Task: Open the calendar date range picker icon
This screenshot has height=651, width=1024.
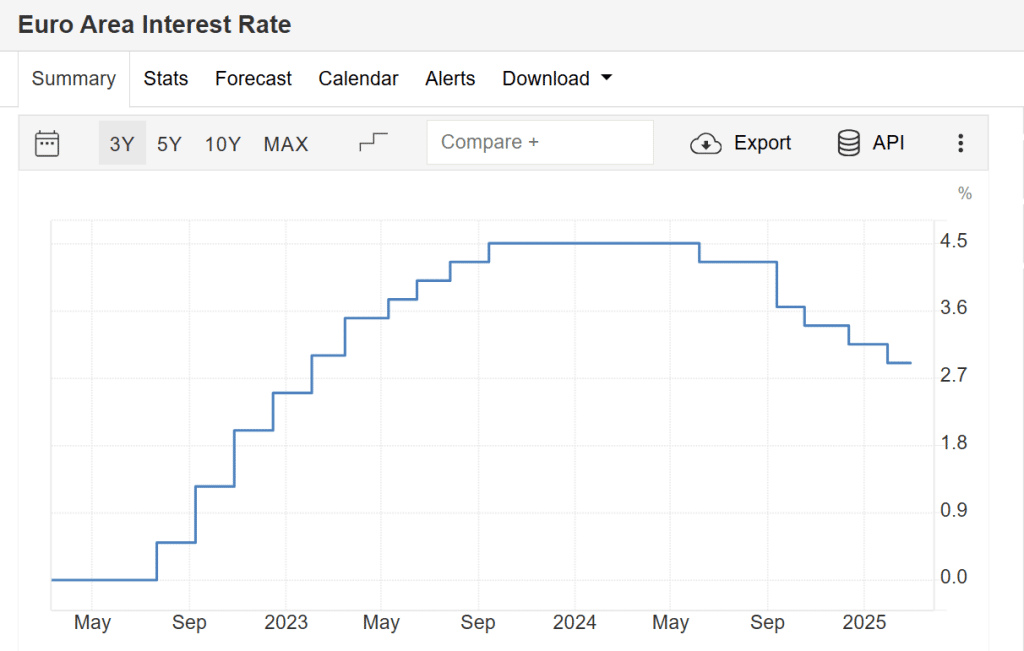Action: coord(47,143)
